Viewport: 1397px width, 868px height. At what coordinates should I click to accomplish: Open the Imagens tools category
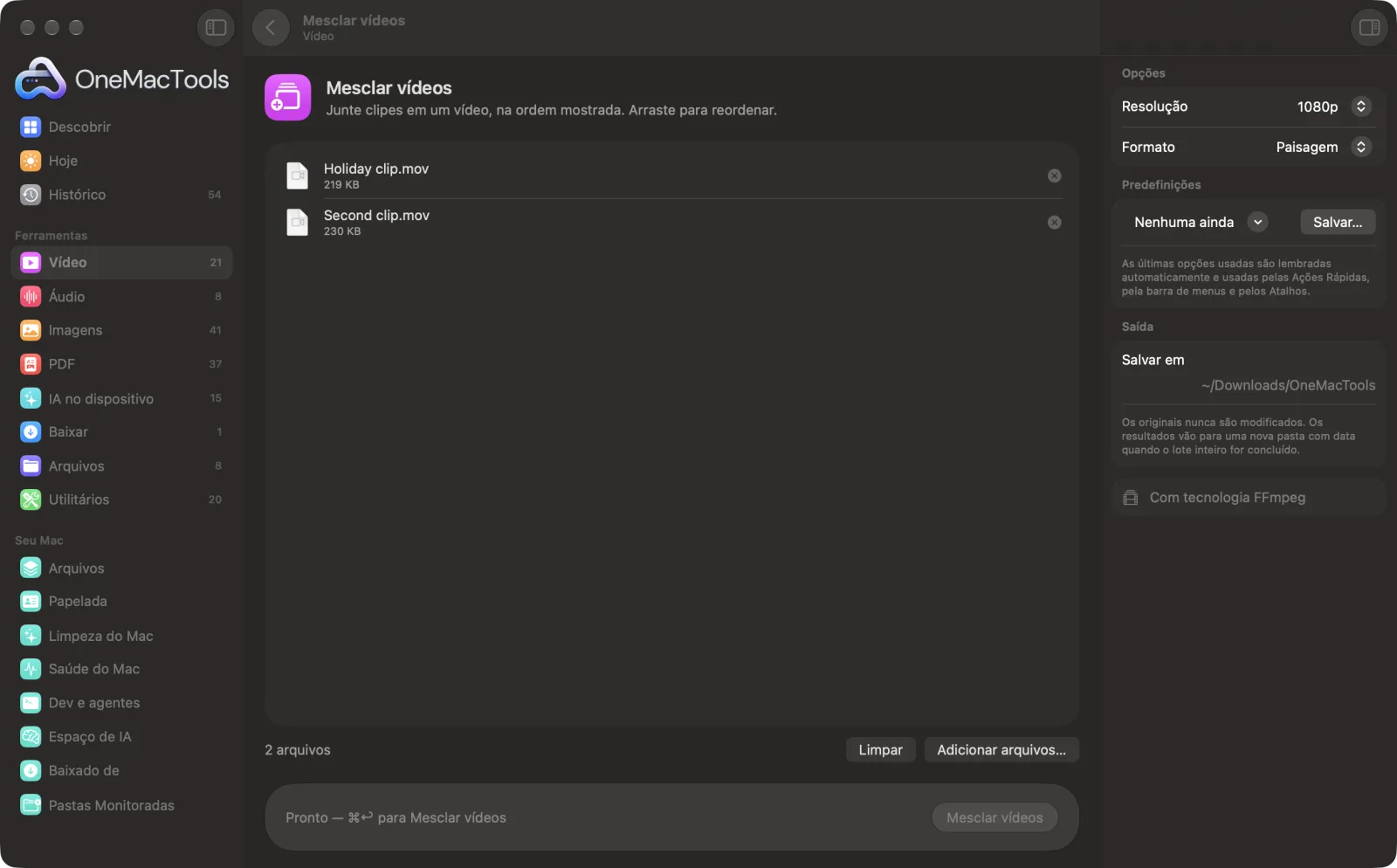click(x=121, y=330)
